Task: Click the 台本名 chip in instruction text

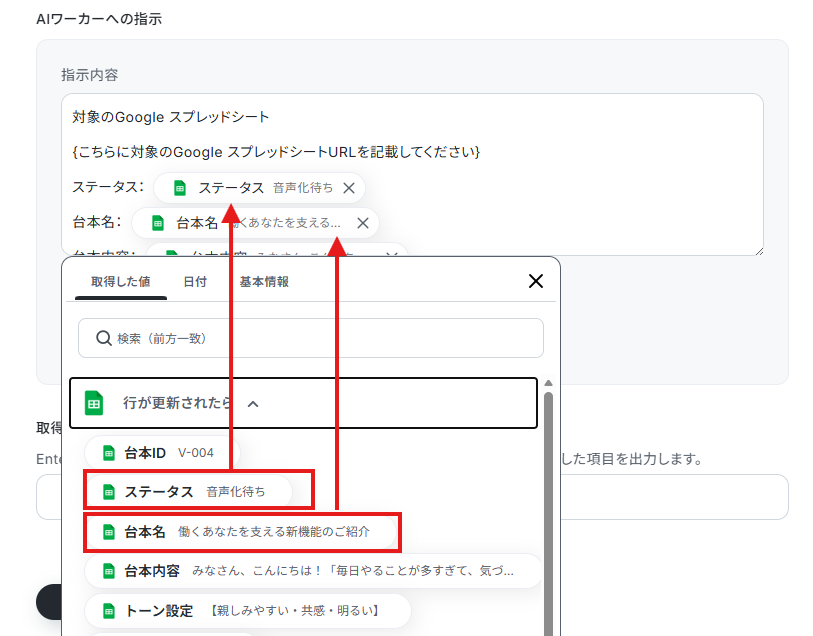Action: pos(255,223)
